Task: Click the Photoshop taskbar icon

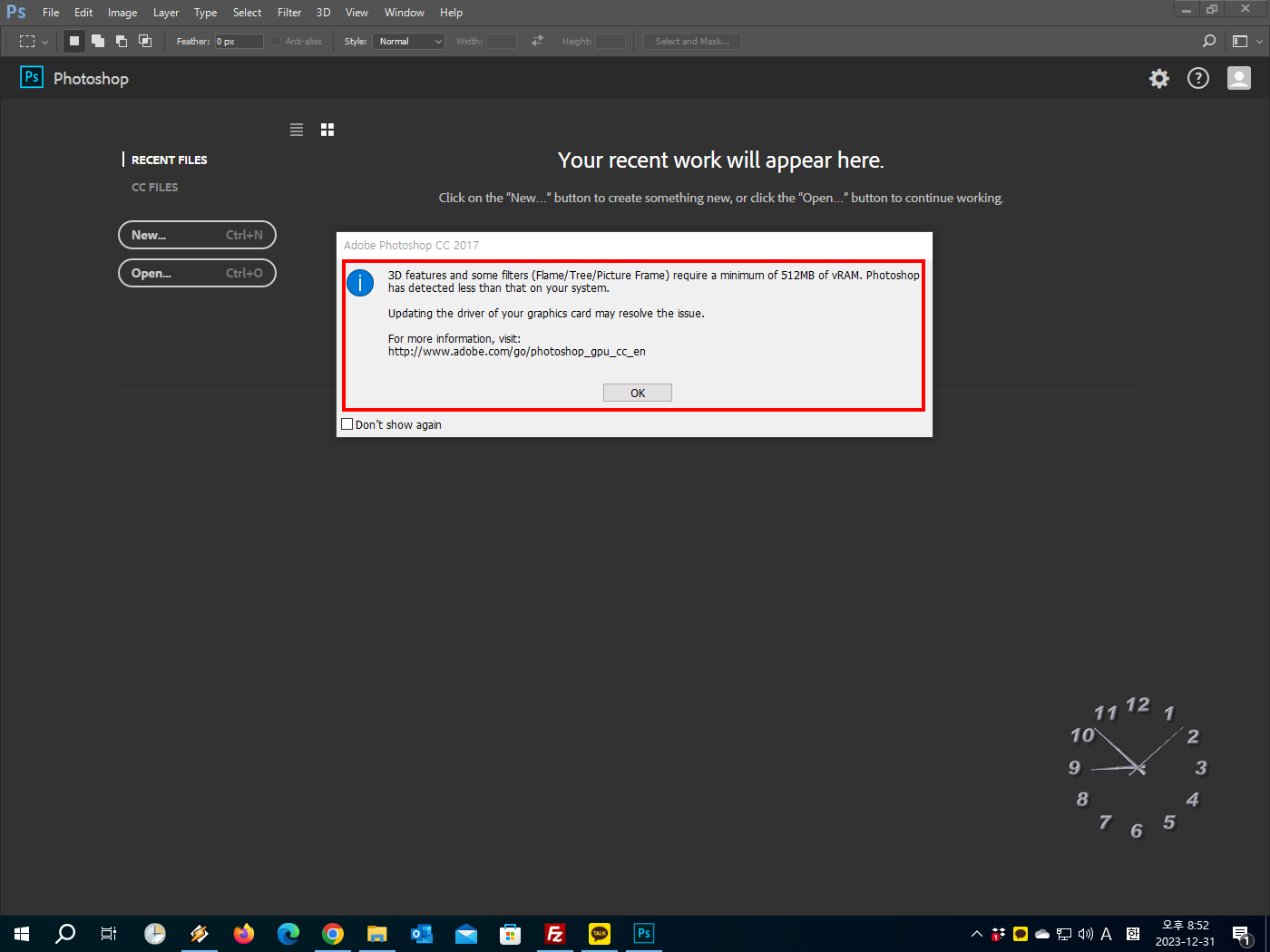Action: tap(644, 934)
